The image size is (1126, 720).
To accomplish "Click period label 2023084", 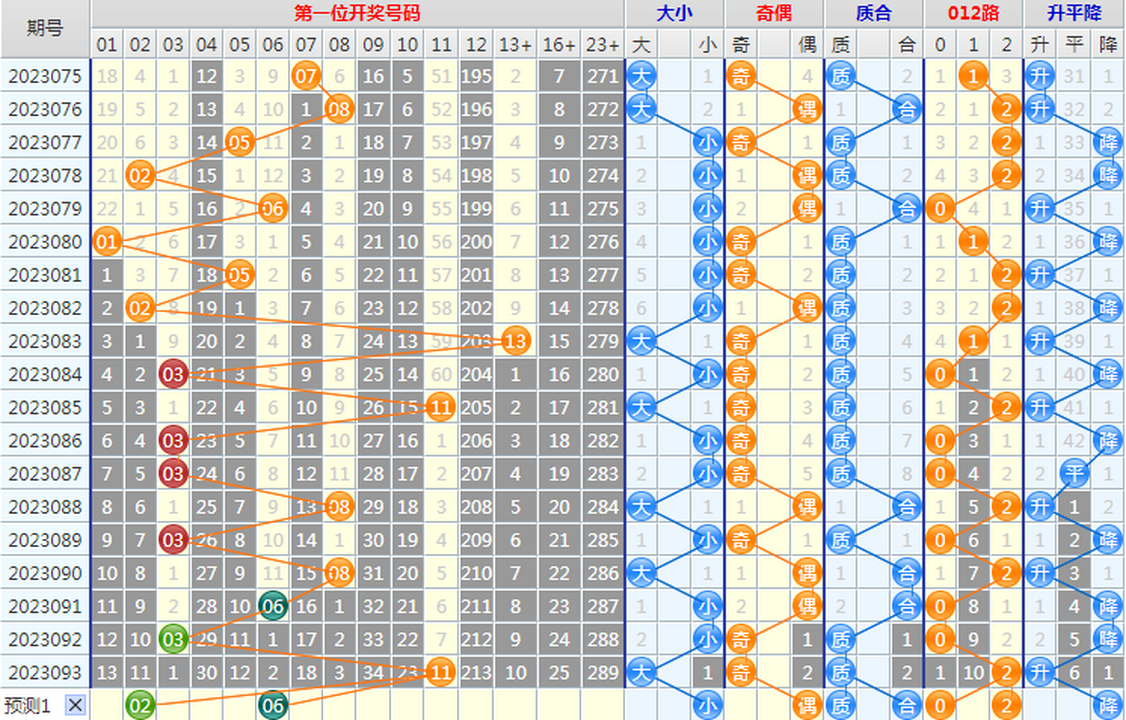I will (x=45, y=374).
